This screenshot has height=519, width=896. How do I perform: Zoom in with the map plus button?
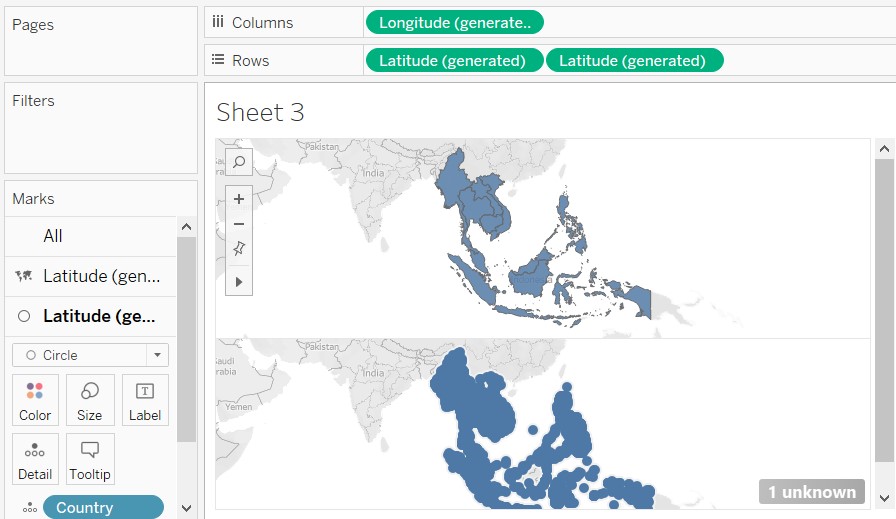pos(239,199)
